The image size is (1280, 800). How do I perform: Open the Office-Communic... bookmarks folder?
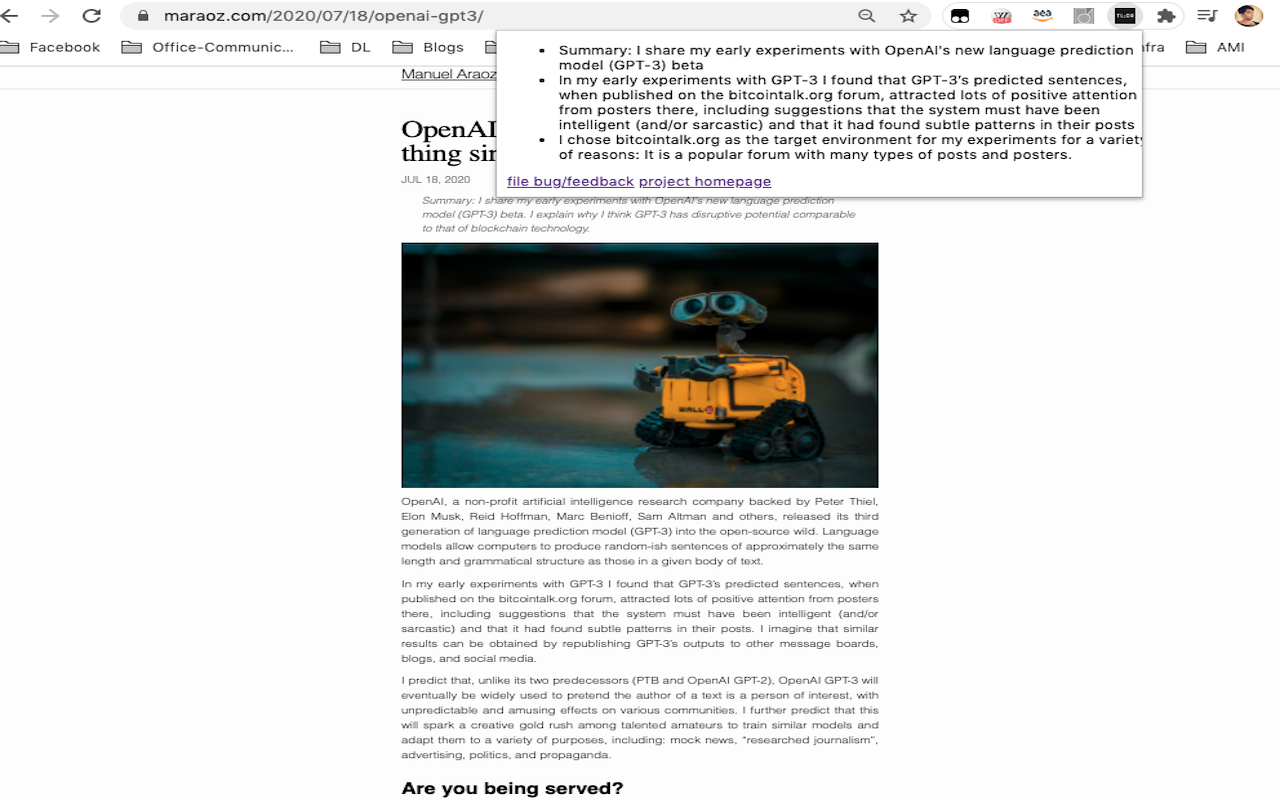(208, 47)
